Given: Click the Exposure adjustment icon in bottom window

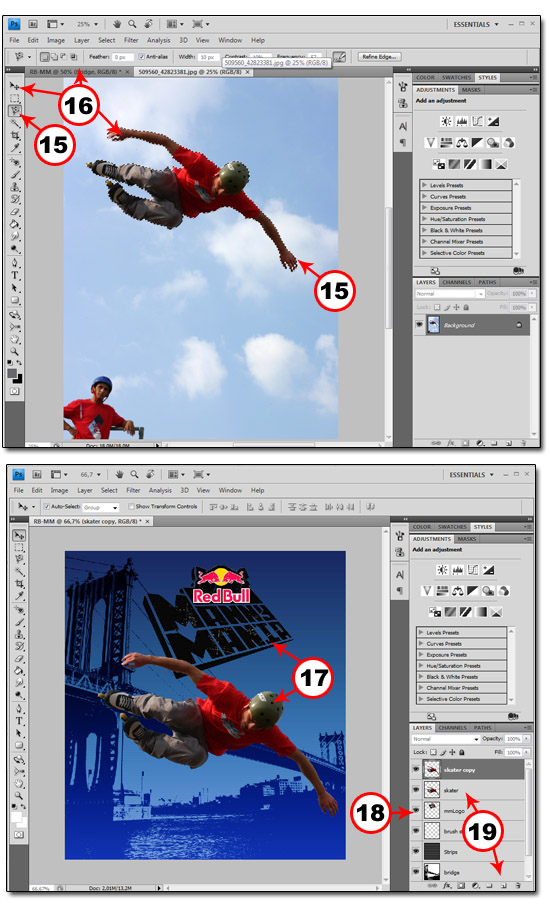Looking at the screenshot, I should click(488, 570).
